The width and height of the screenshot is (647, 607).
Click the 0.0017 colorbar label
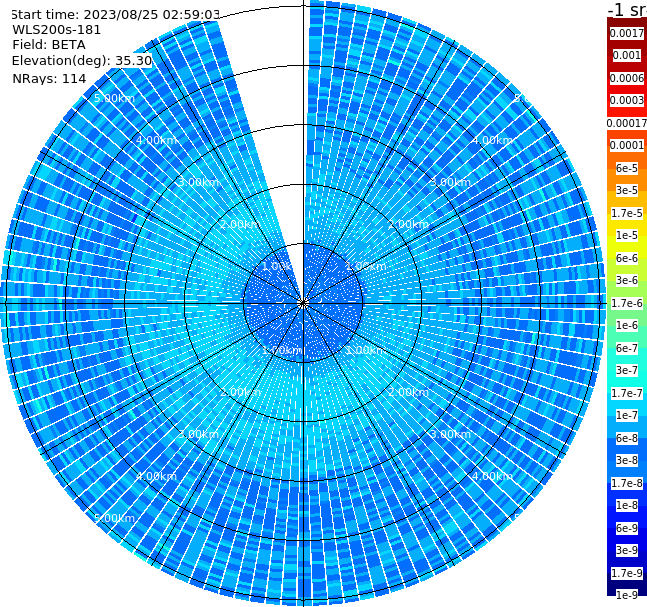[x=627, y=33]
